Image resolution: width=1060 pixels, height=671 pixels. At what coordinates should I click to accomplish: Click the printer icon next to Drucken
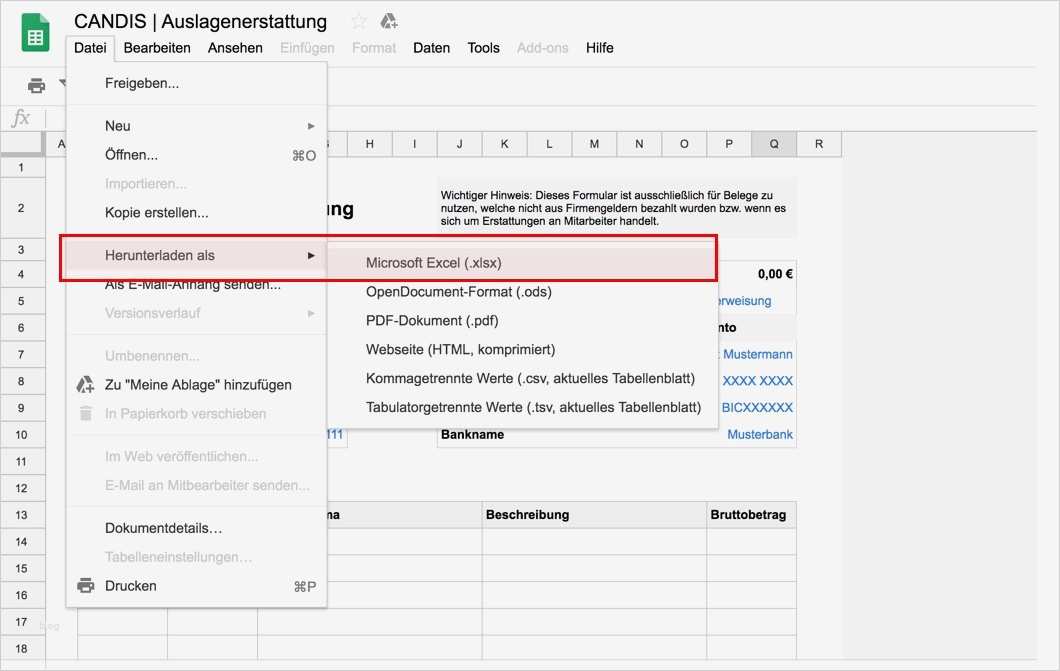tap(86, 585)
